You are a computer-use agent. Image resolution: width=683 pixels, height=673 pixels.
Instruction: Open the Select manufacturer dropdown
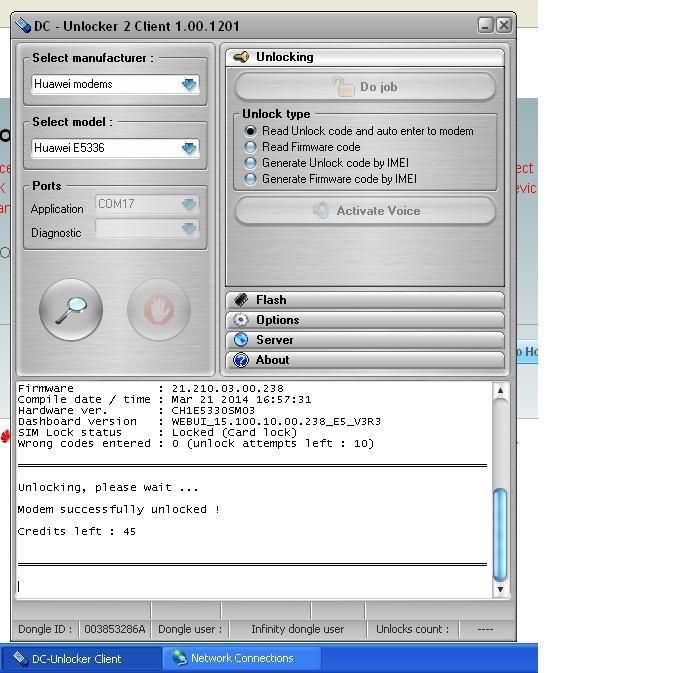coord(189,85)
